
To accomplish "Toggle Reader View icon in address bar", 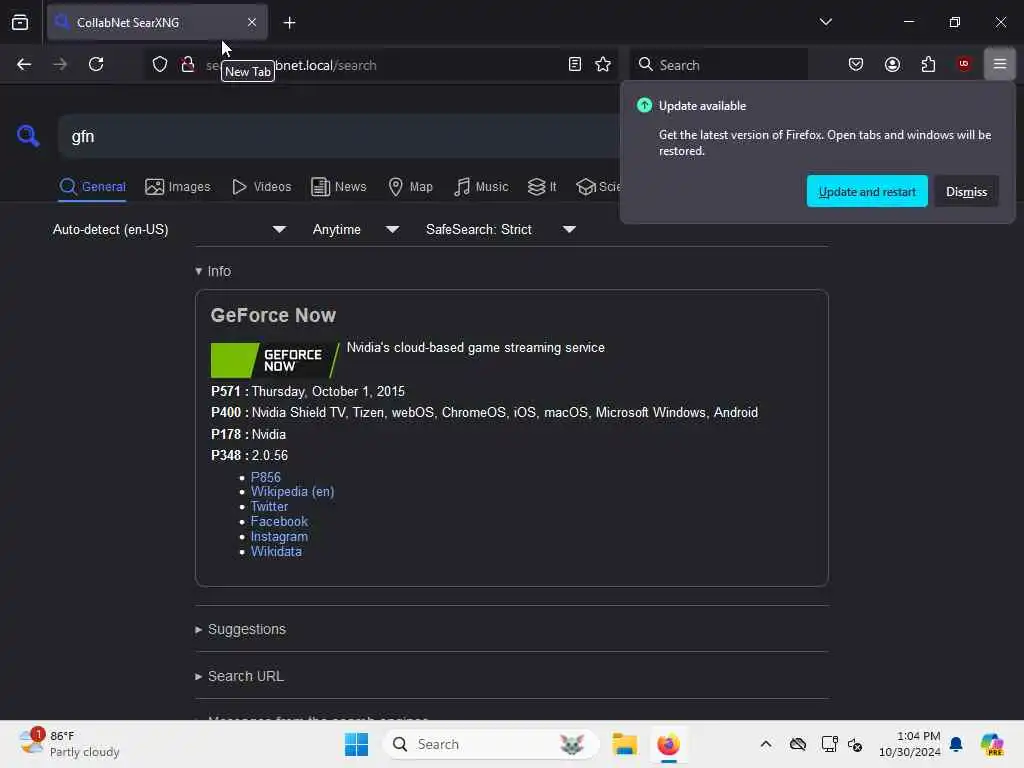I will coord(575,64).
